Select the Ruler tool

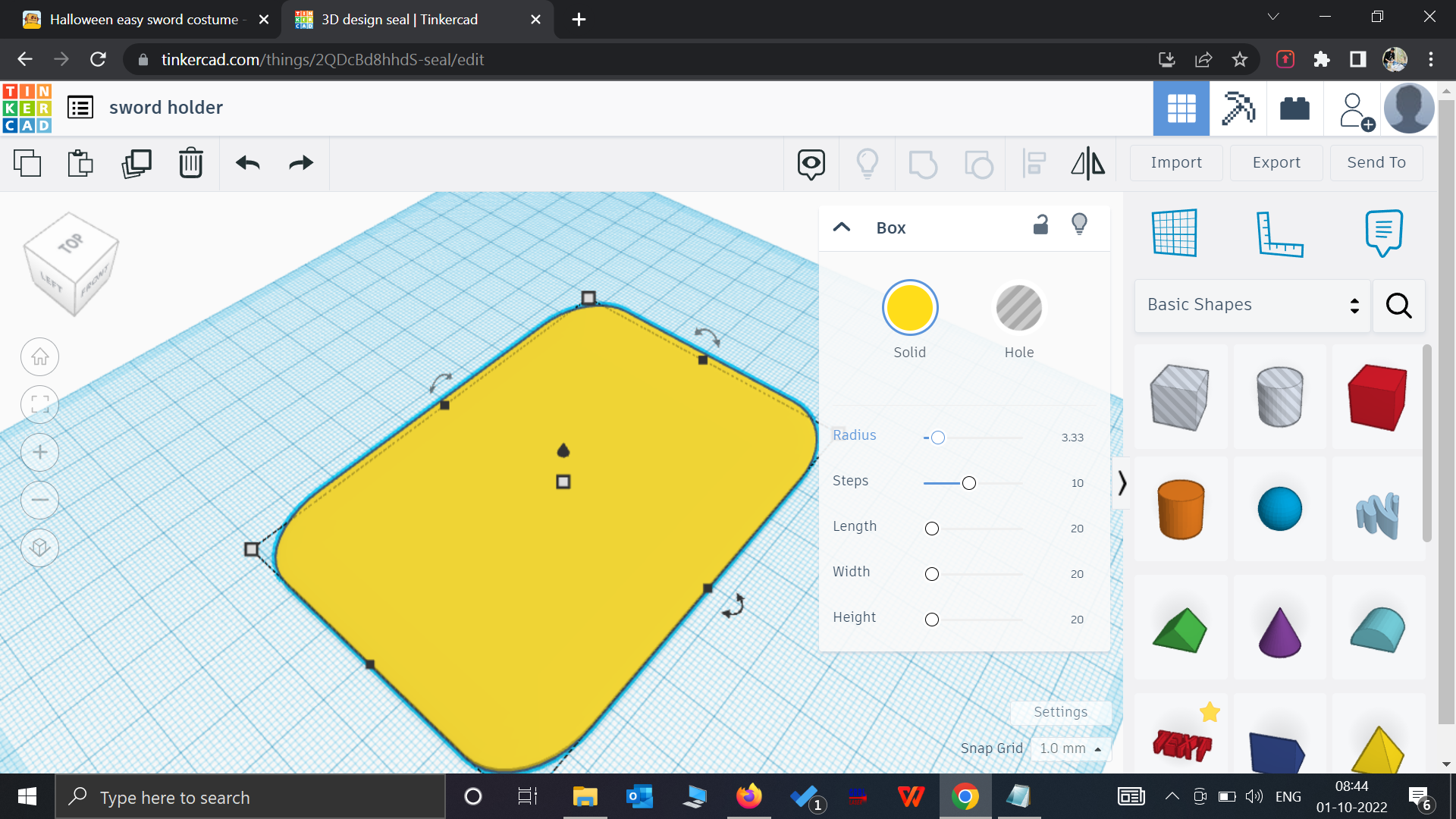coord(1279,234)
